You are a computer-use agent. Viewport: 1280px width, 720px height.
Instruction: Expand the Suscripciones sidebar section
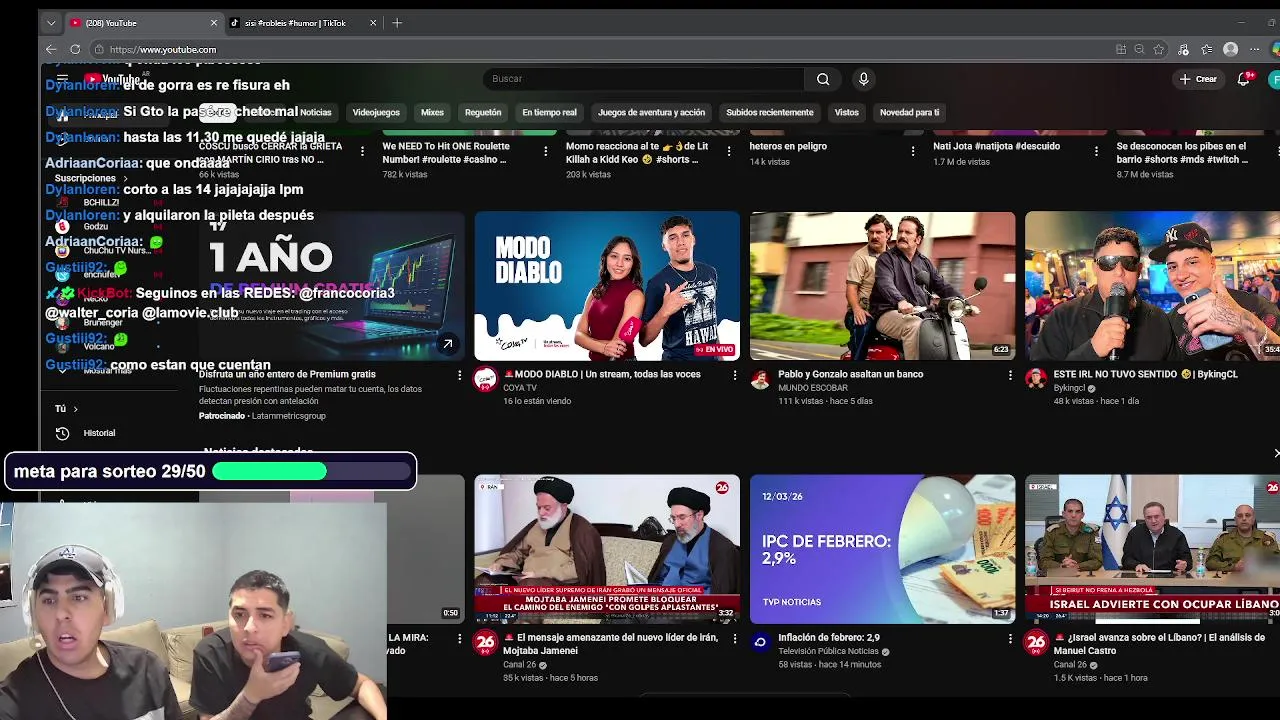tap(92, 178)
